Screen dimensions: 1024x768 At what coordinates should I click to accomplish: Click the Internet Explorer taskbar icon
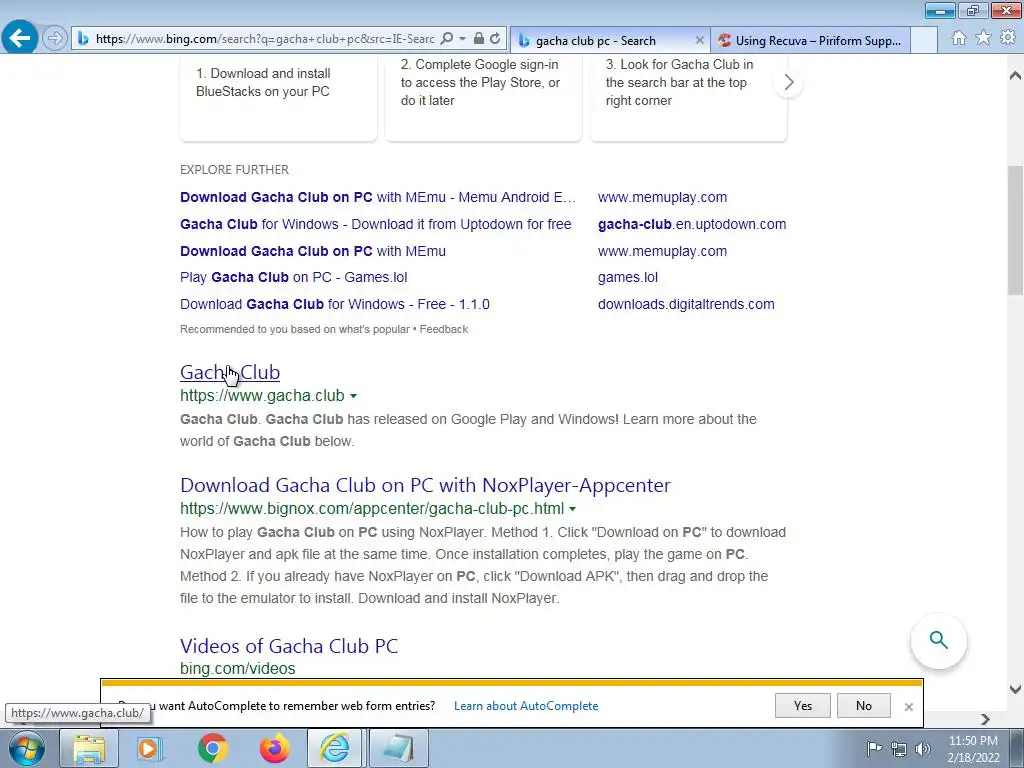(x=334, y=748)
